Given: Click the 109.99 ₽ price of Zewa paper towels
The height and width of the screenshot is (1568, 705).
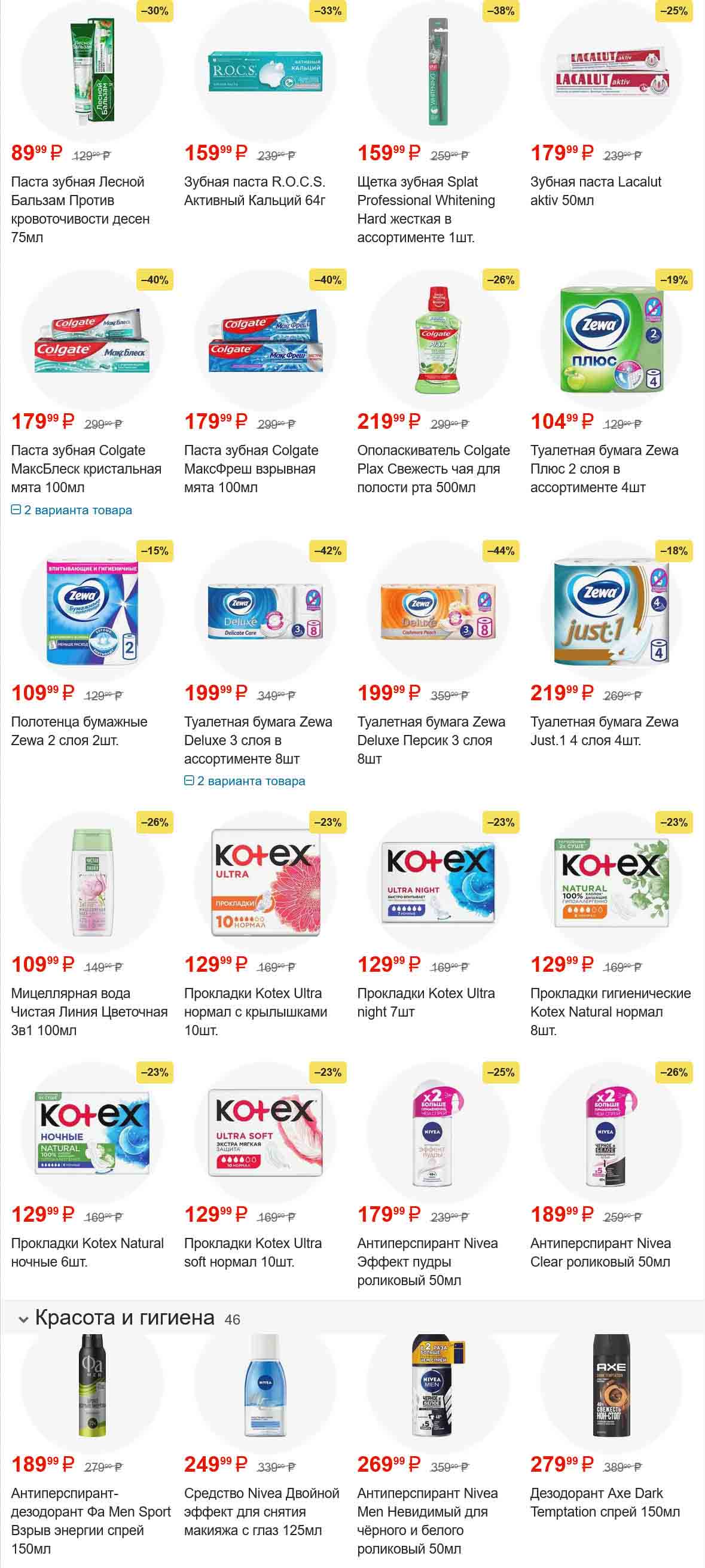Looking at the screenshot, I should pyautogui.click(x=42, y=693).
